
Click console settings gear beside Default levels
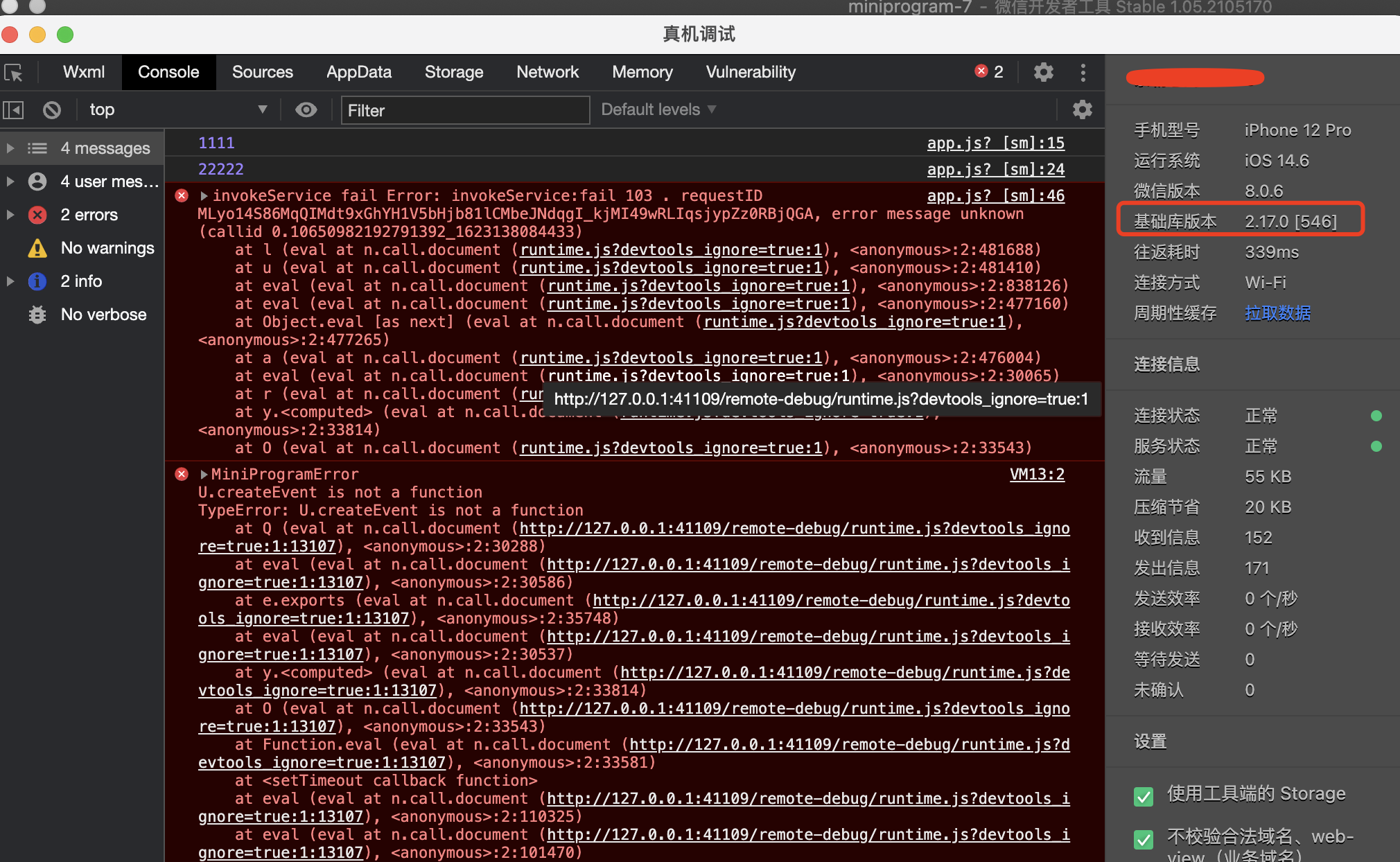point(1082,109)
